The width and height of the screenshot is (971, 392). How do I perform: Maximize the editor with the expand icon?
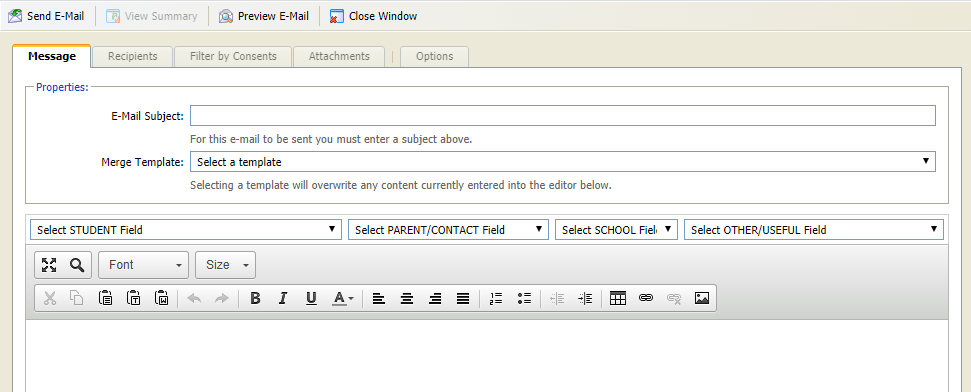[49, 265]
